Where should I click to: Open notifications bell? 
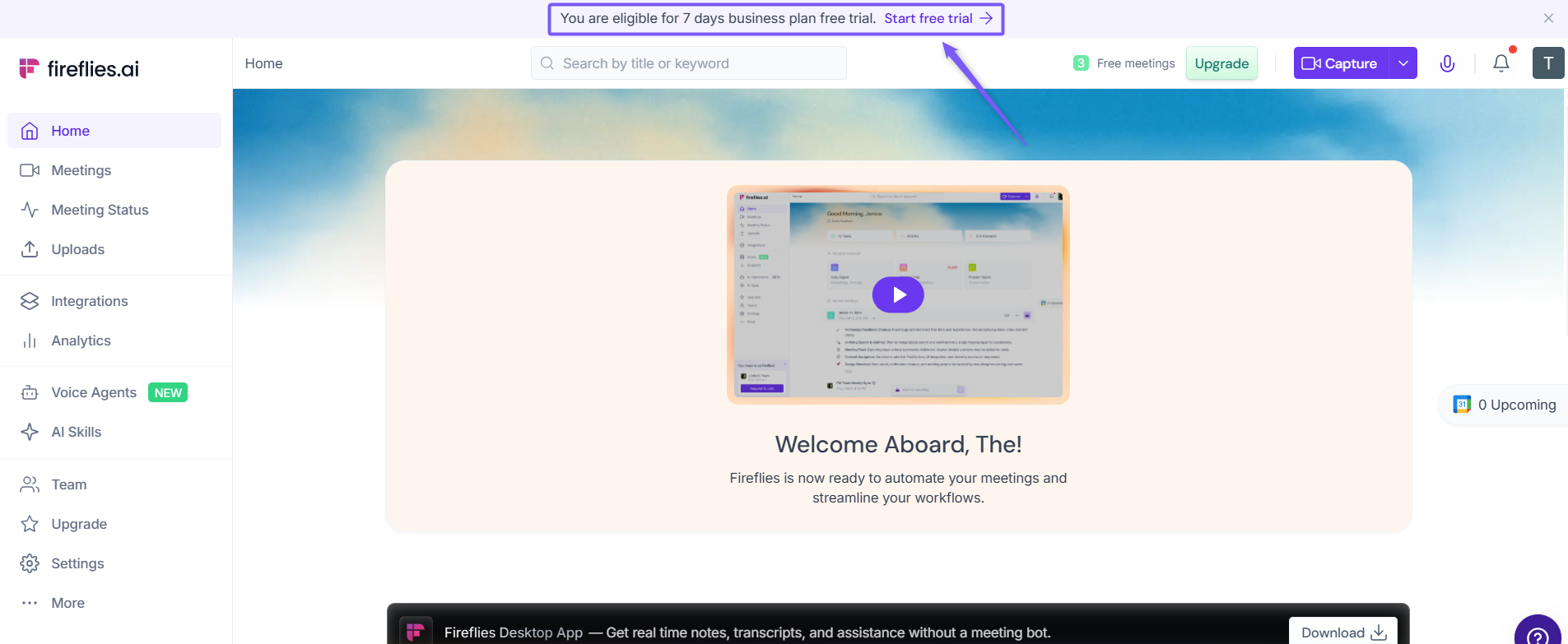click(x=1501, y=63)
